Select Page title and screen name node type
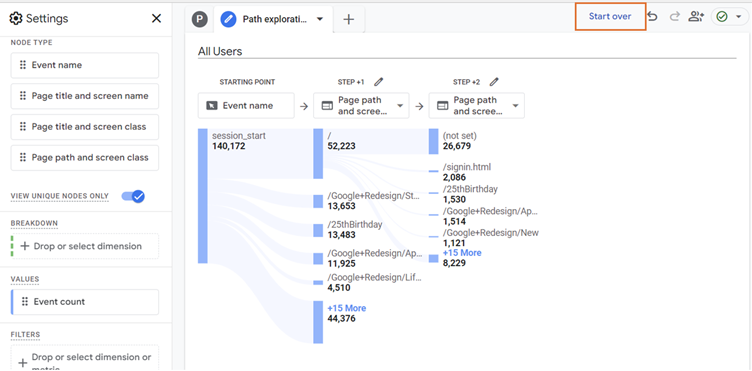 click(84, 96)
